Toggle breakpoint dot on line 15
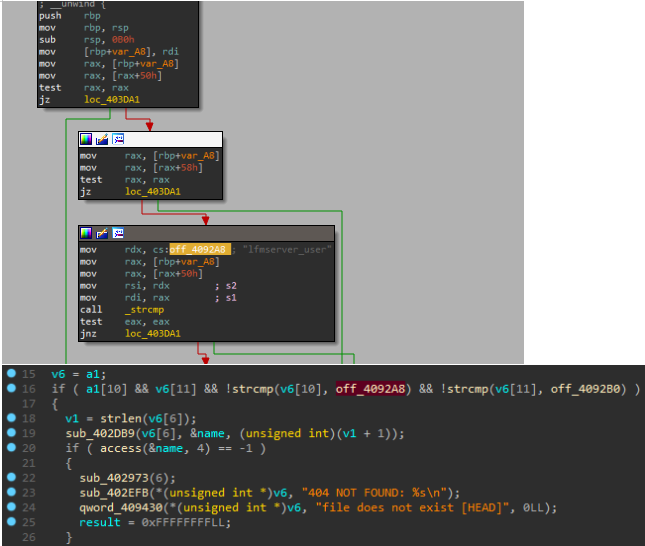 (x=11, y=373)
